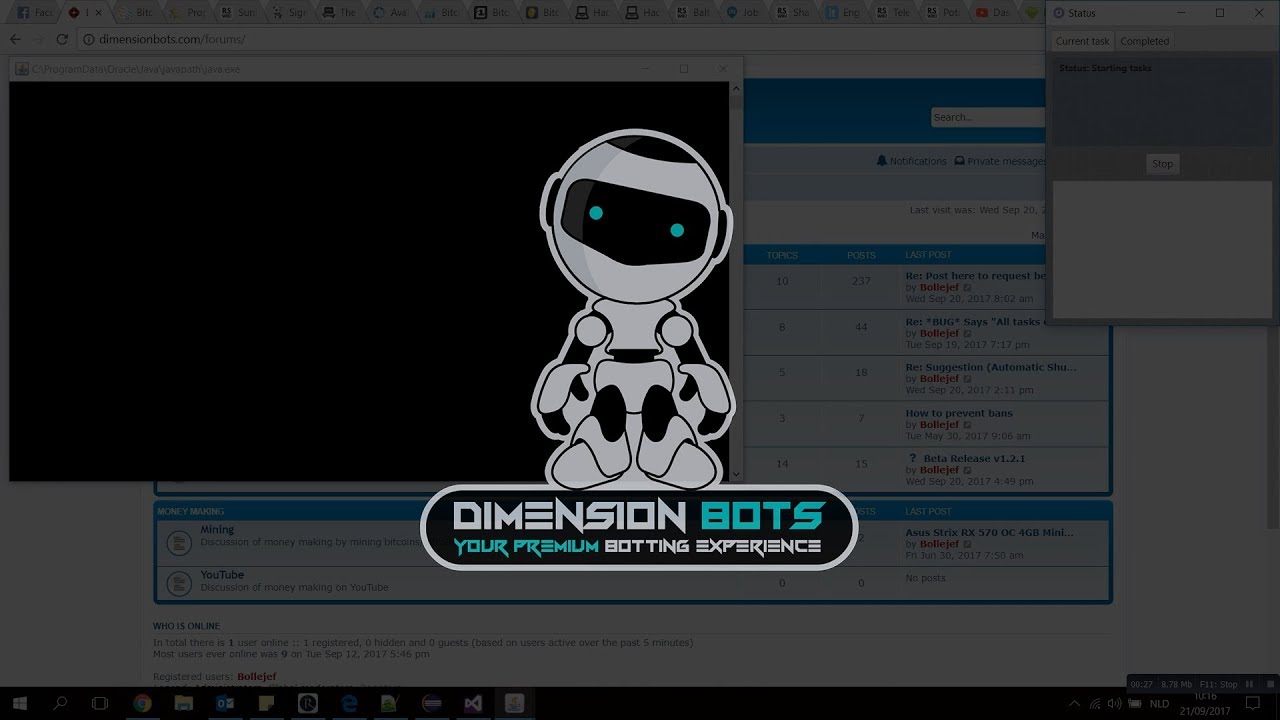Open File Explorer from the taskbar
Screen dimensions: 1280x720
(183, 704)
